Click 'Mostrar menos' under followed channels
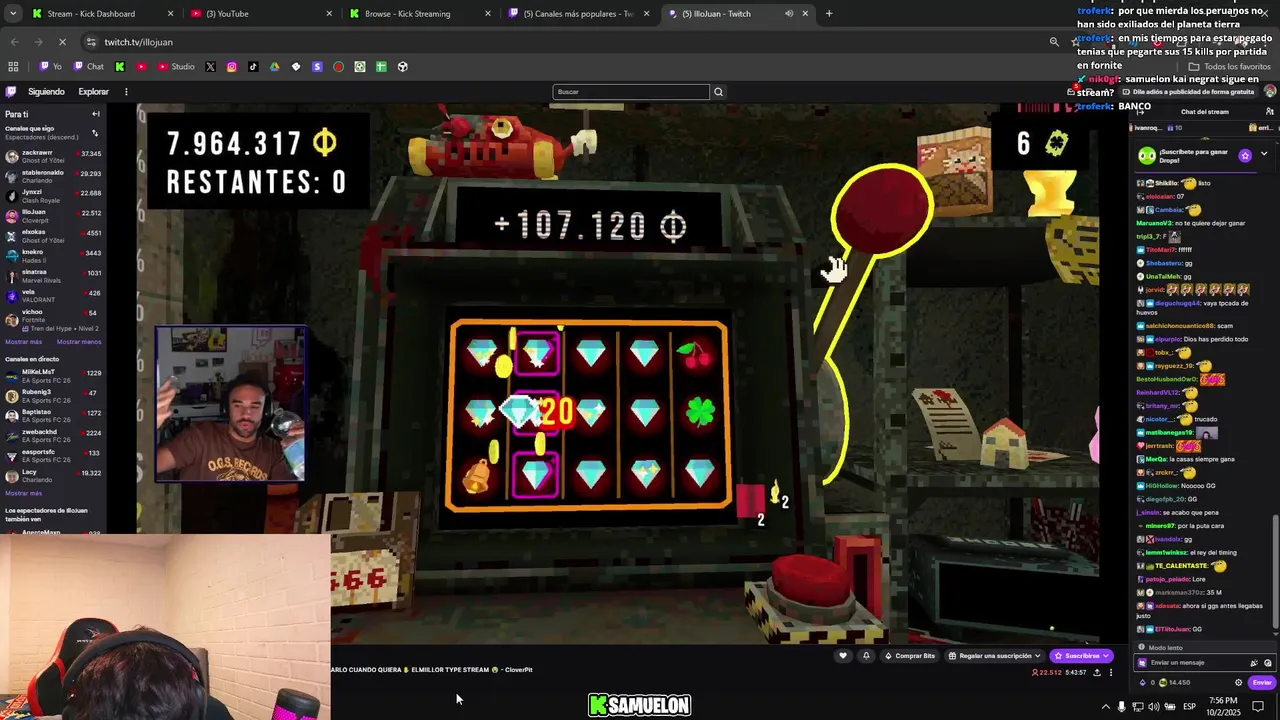The width and height of the screenshot is (1280, 720). [x=79, y=342]
